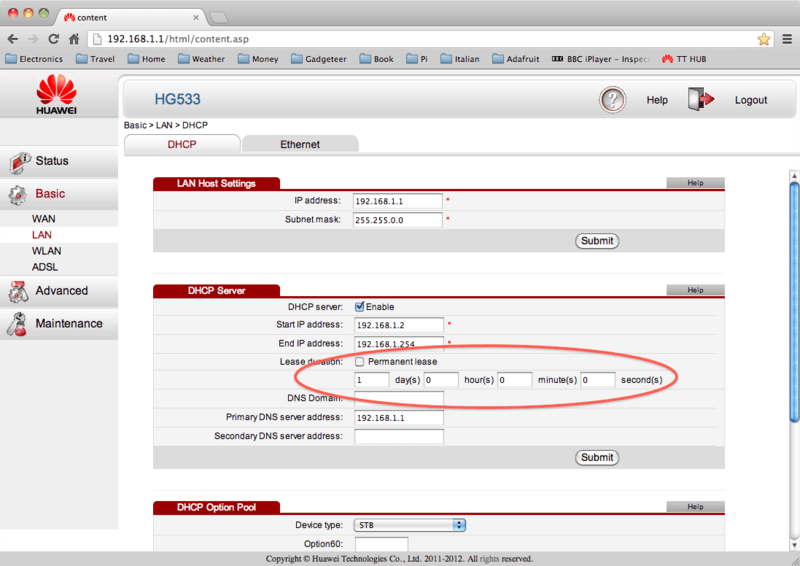Go to browser home page icon

point(74,39)
